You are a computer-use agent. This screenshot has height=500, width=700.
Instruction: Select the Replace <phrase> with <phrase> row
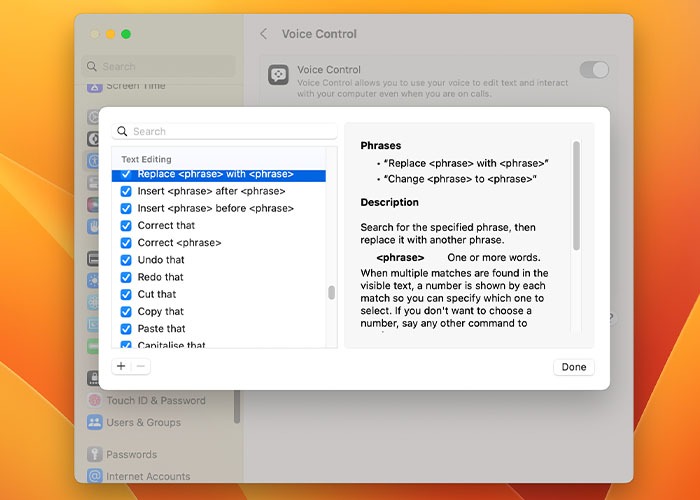pyautogui.click(x=219, y=175)
